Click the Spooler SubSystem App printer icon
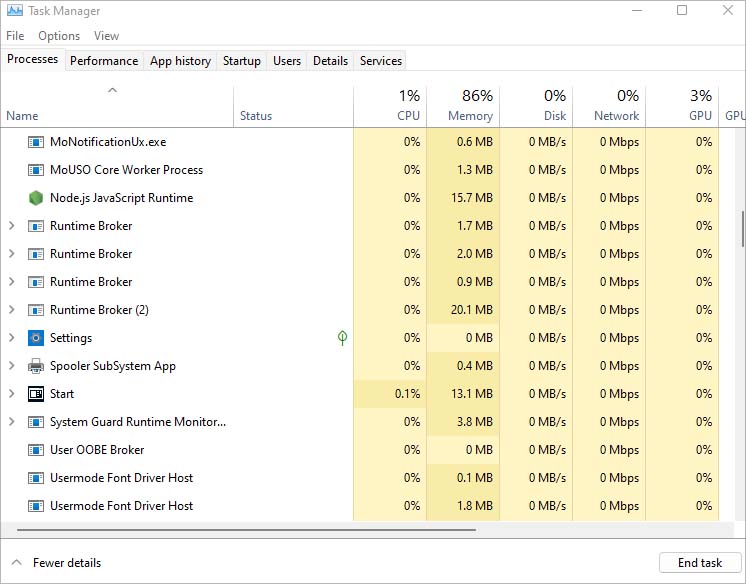 click(x=36, y=366)
